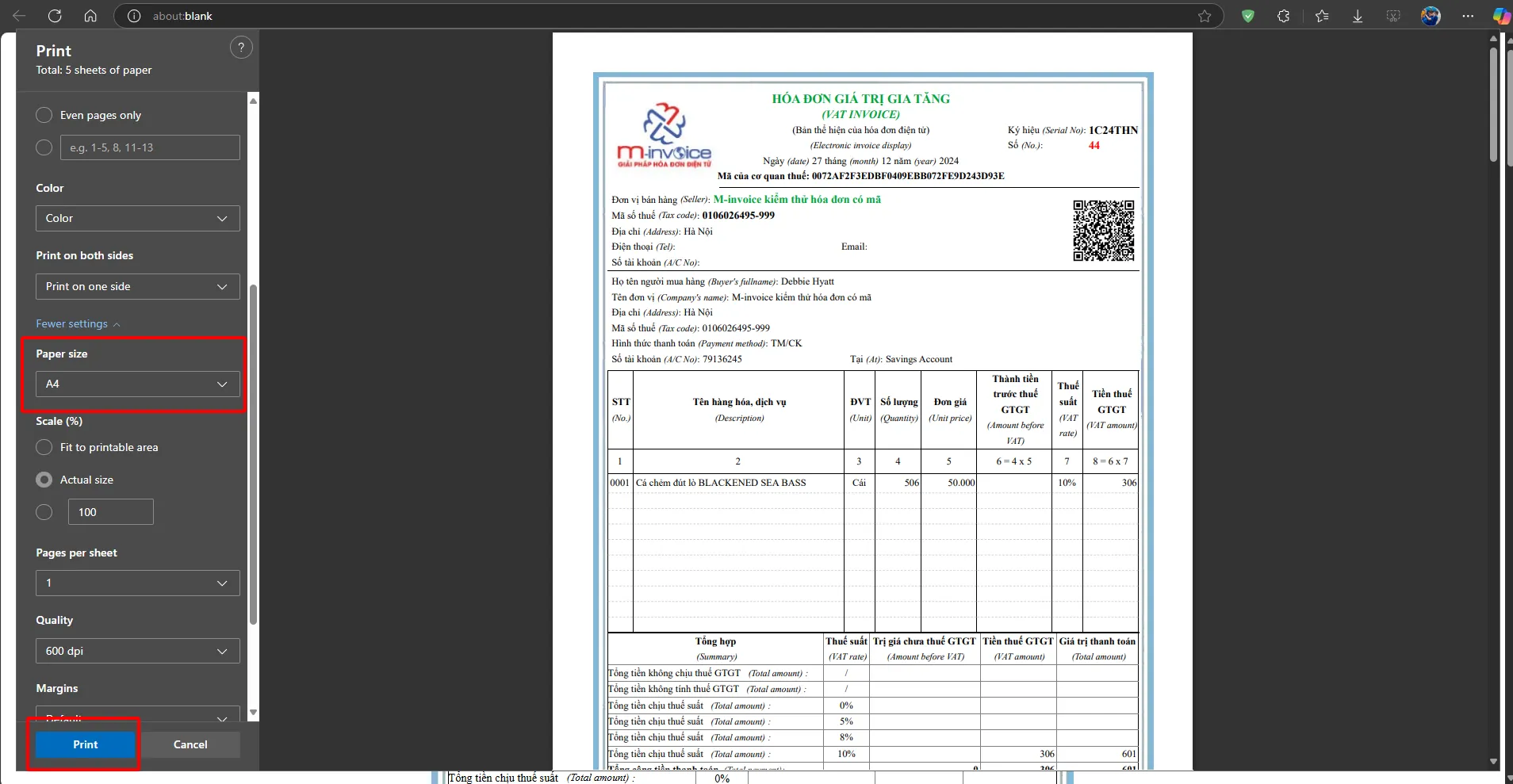Click the scale value field showing 100

tap(111, 512)
